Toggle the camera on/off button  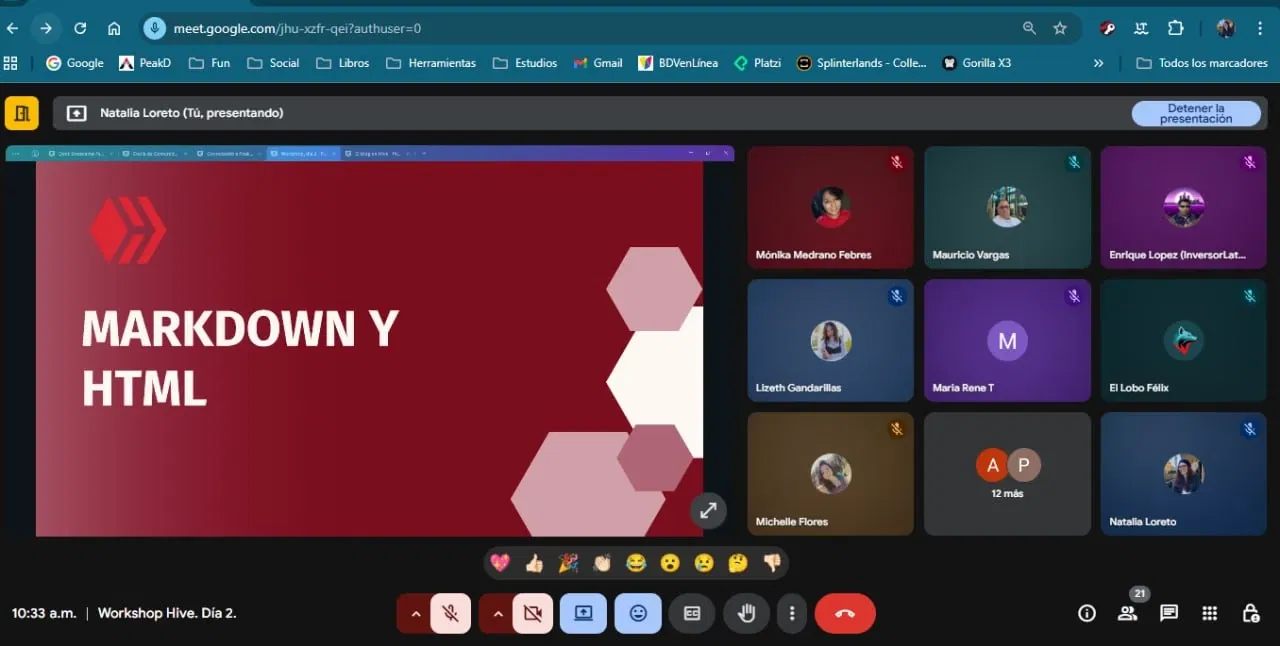tap(533, 614)
